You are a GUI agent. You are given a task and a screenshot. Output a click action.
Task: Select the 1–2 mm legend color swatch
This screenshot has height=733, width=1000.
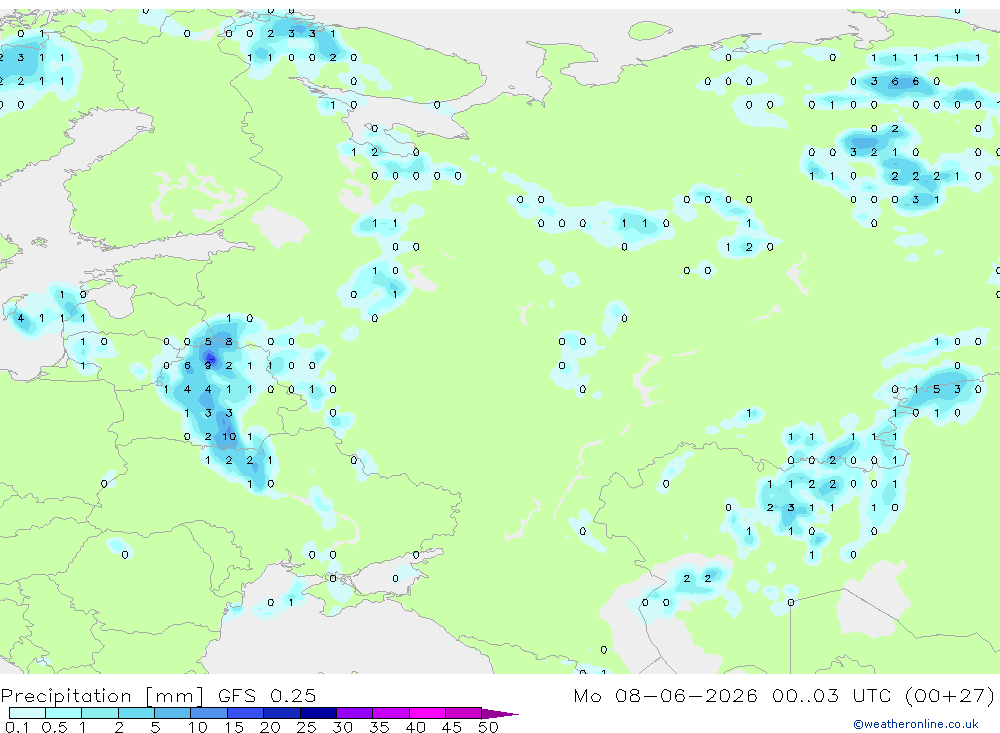coord(100,713)
